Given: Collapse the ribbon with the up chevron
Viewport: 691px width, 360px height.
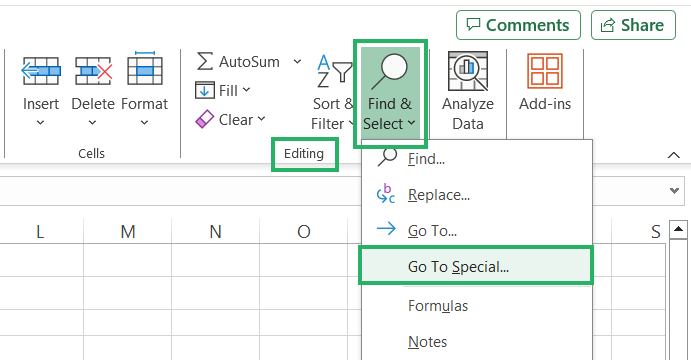Looking at the screenshot, I should pyautogui.click(x=674, y=155).
